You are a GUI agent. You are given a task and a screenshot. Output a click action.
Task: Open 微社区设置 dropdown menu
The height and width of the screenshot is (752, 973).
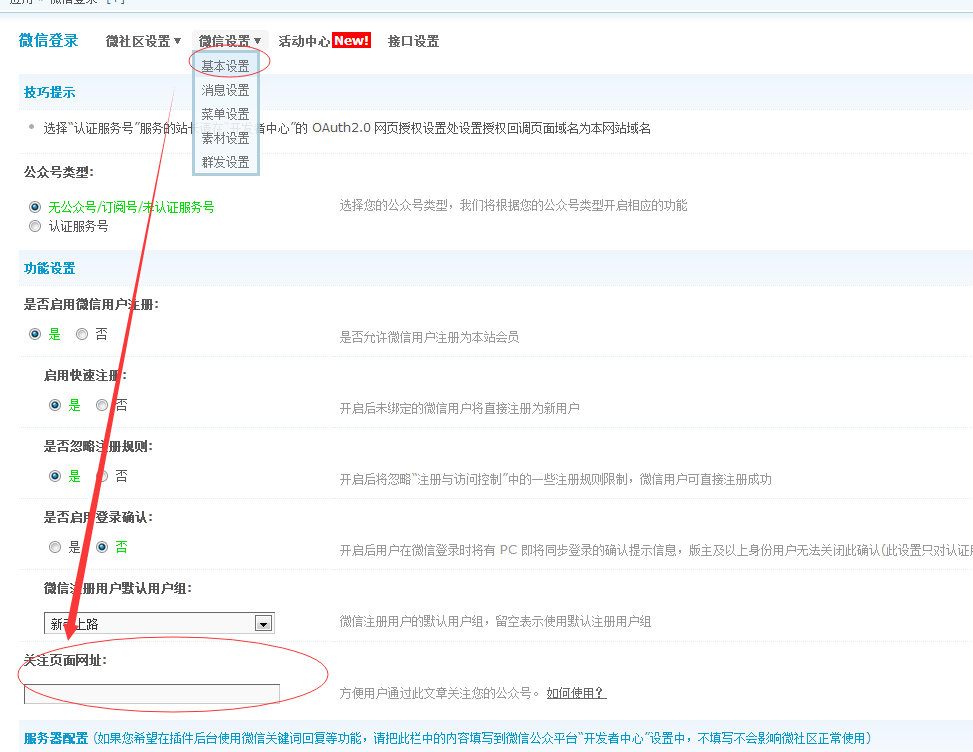click(143, 41)
